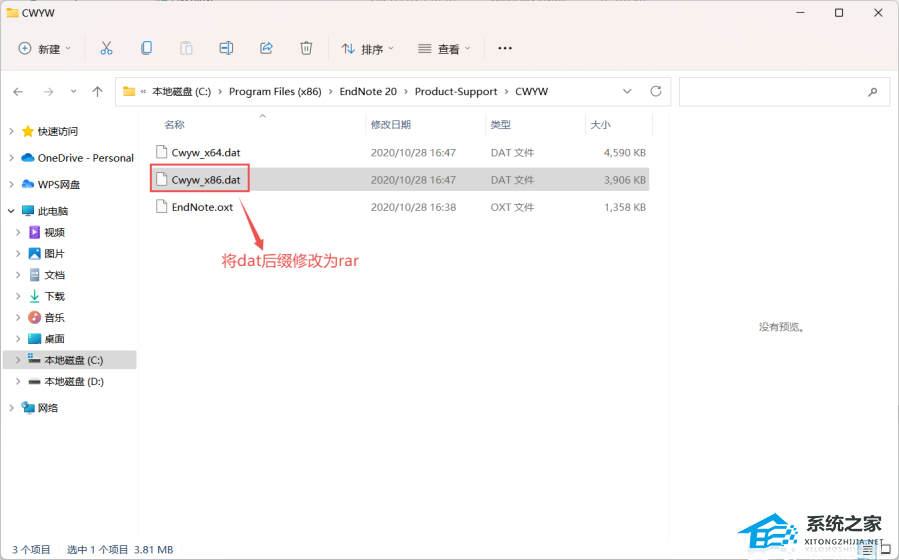Click the Delete trash icon

[x=306, y=48]
